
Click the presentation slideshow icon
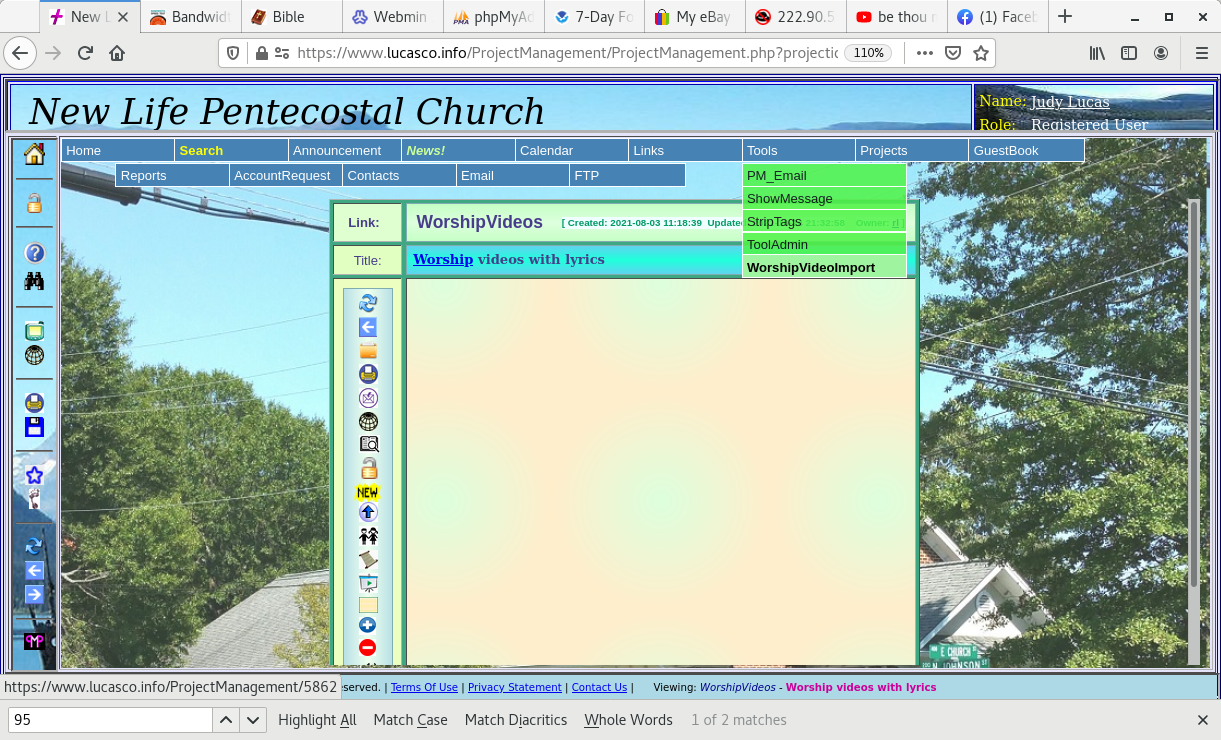[x=368, y=583]
